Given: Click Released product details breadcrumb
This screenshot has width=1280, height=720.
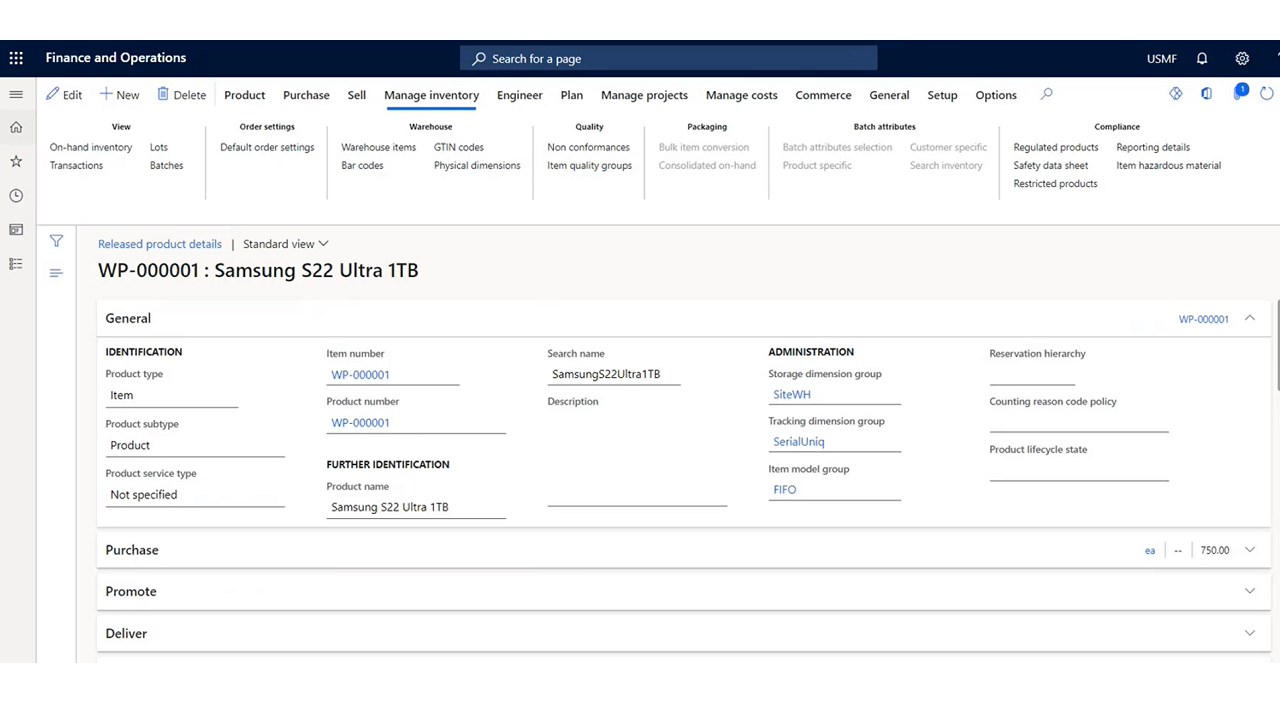Looking at the screenshot, I should click(x=160, y=244).
